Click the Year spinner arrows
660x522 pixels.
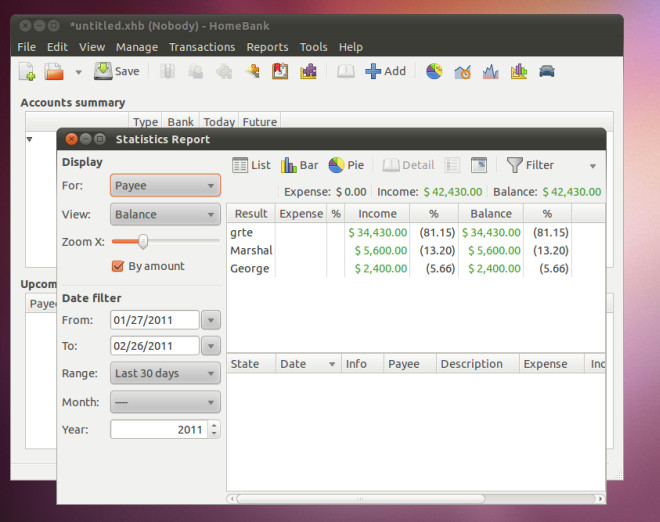(x=214, y=429)
